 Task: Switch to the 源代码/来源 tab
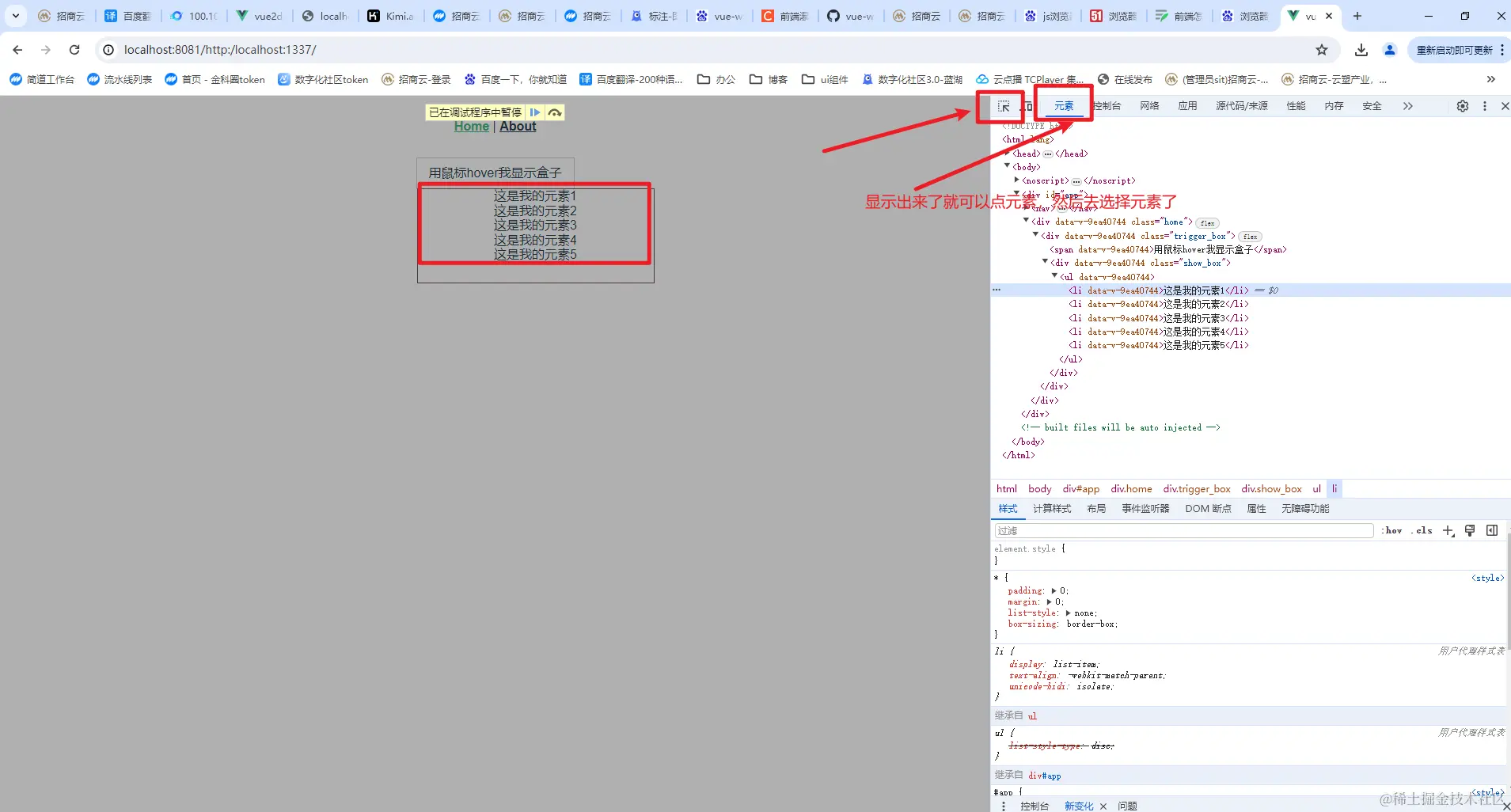point(1242,106)
